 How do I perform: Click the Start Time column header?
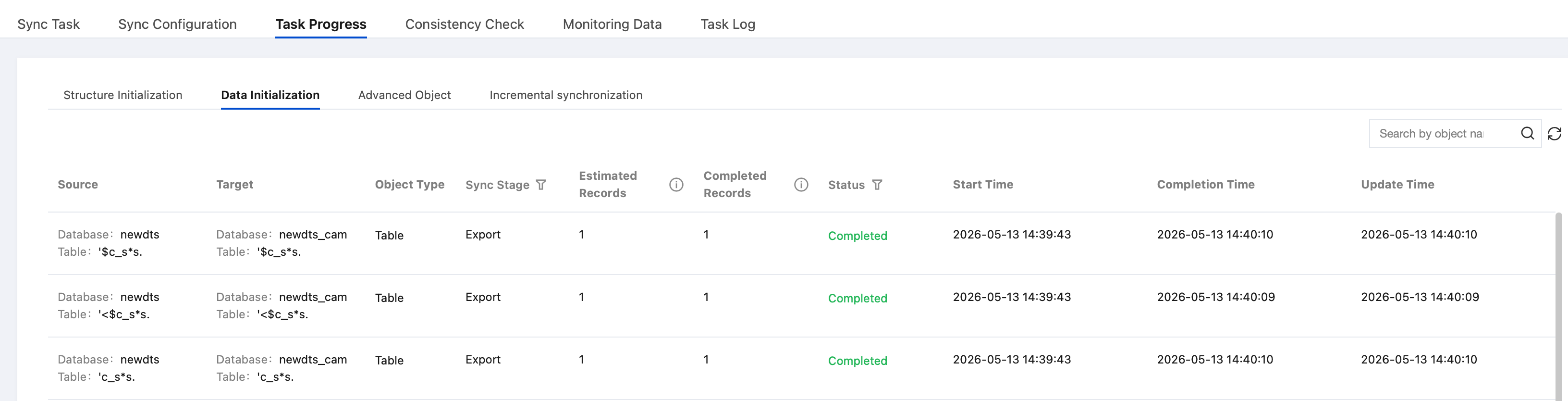tap(982, 184)
